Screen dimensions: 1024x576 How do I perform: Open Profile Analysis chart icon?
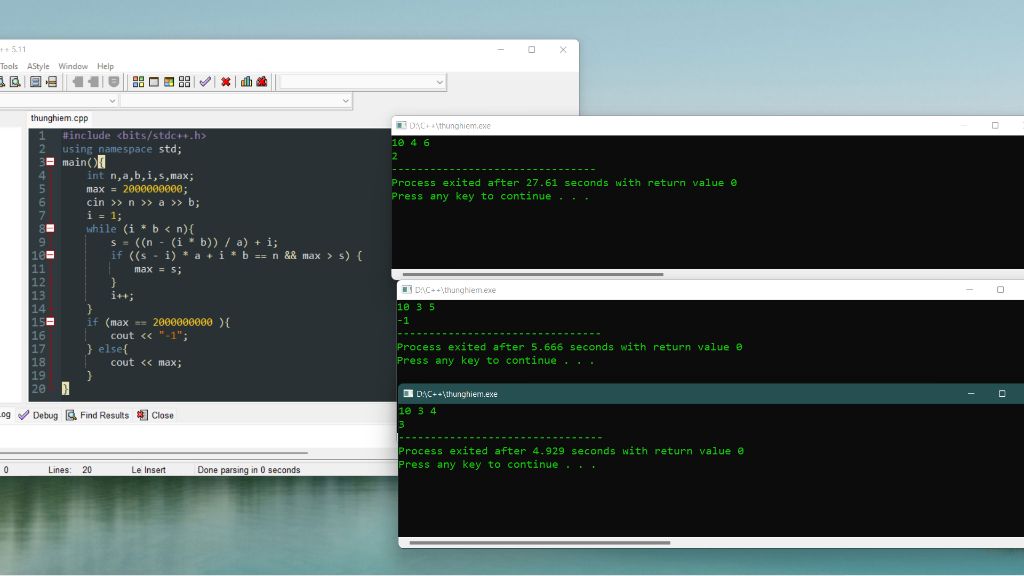(x=246, y=82)
